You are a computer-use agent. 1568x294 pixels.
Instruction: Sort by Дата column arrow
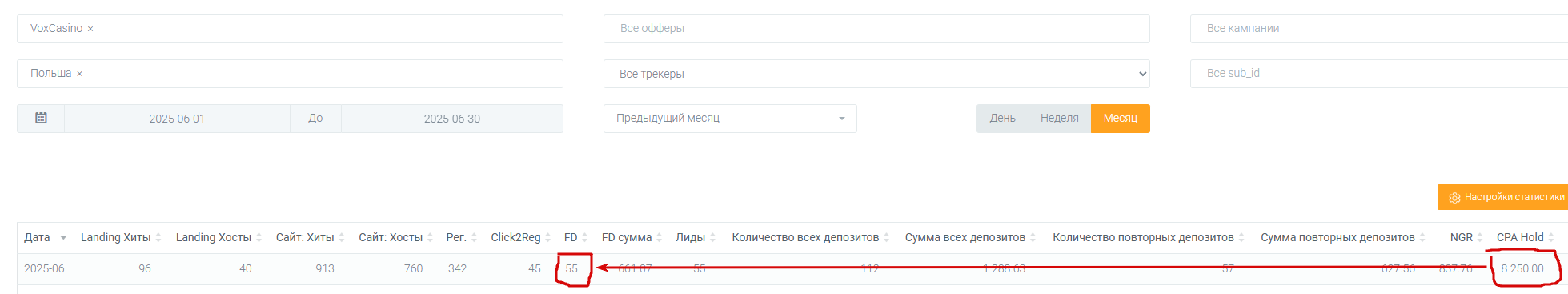pos(63,238)
